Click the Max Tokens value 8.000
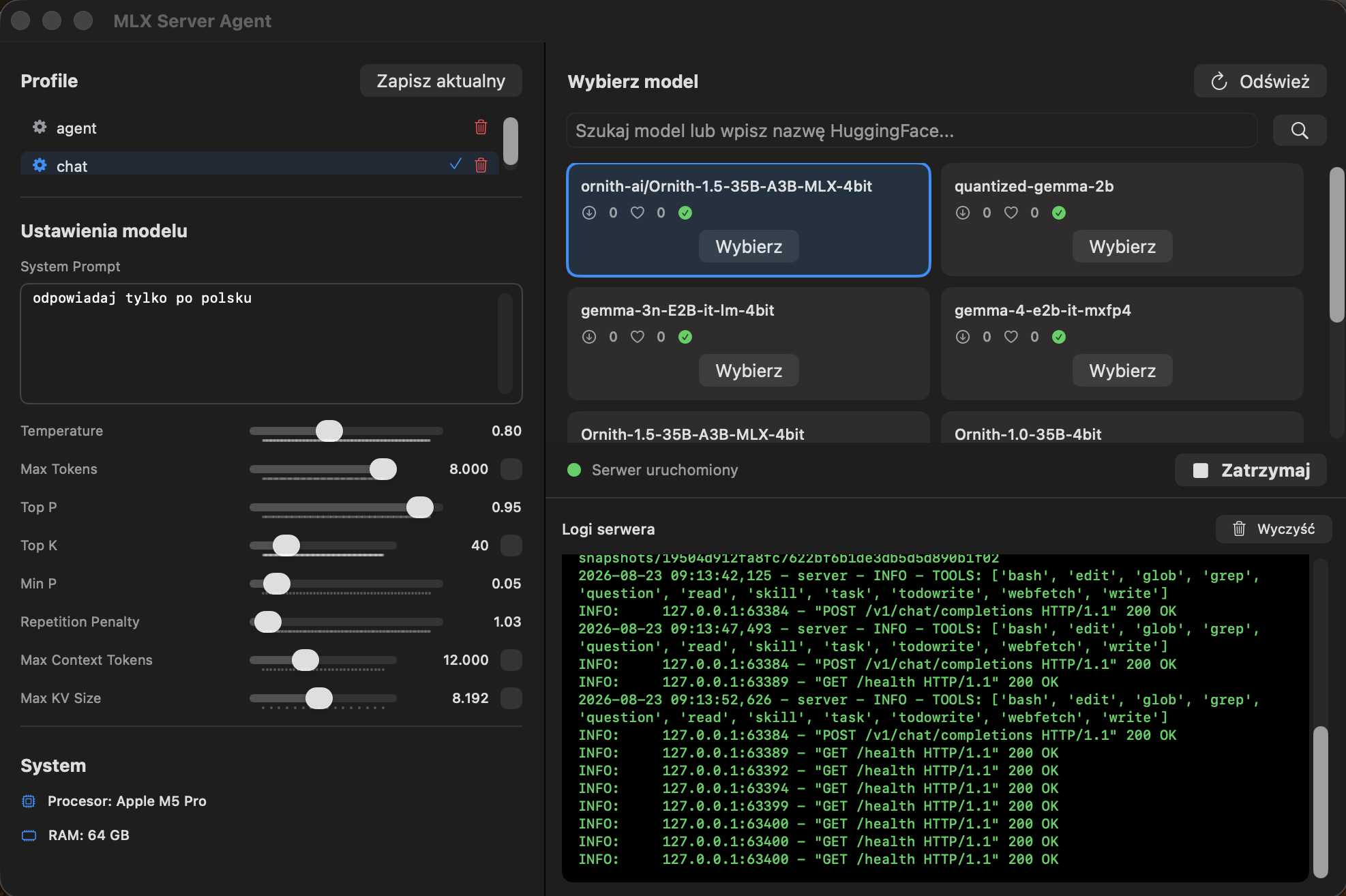Screen dimensions: 1346x896 (468, 469)
